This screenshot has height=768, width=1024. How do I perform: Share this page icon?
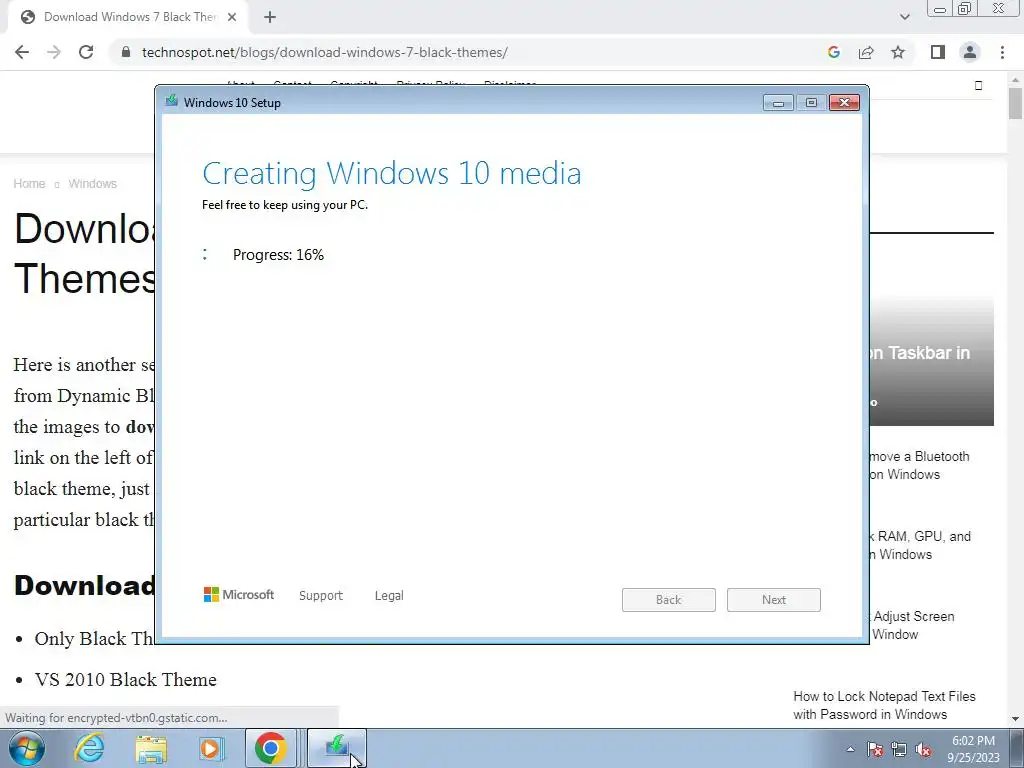[866, 52]
